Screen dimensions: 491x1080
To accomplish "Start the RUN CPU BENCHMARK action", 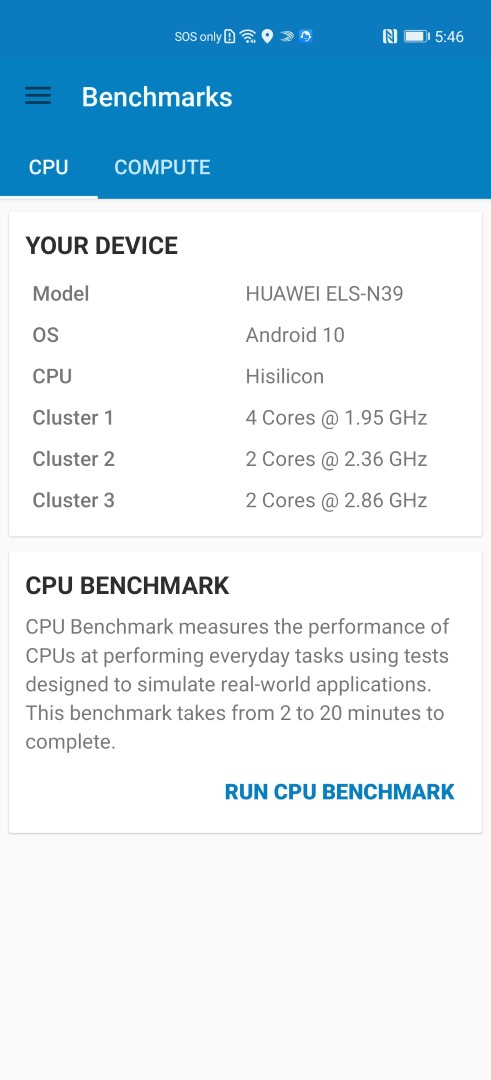I will coord(339,792).
